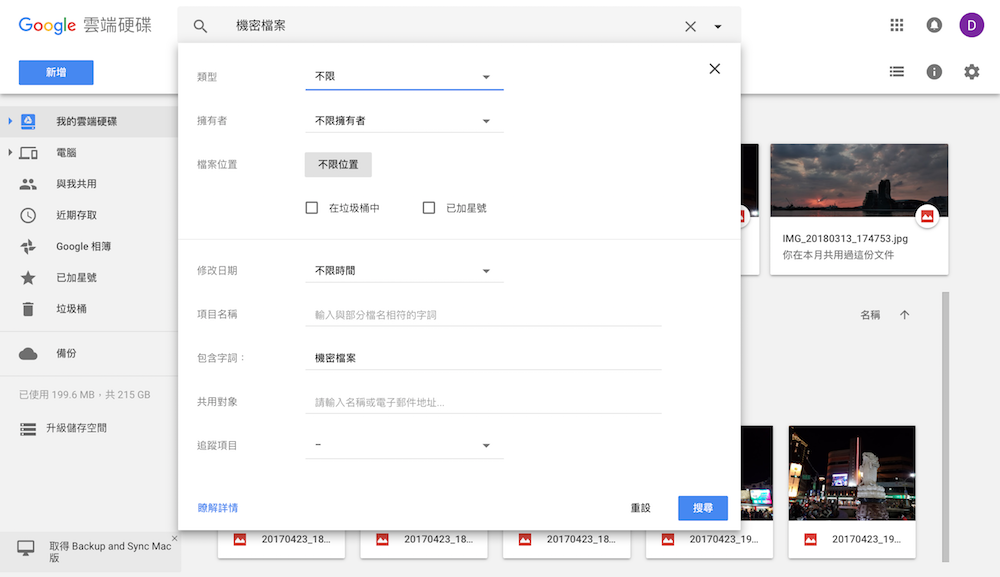Open the 類型 dropdown
The height and width of the screenshot is (577, 1000).
coord(404,76)
